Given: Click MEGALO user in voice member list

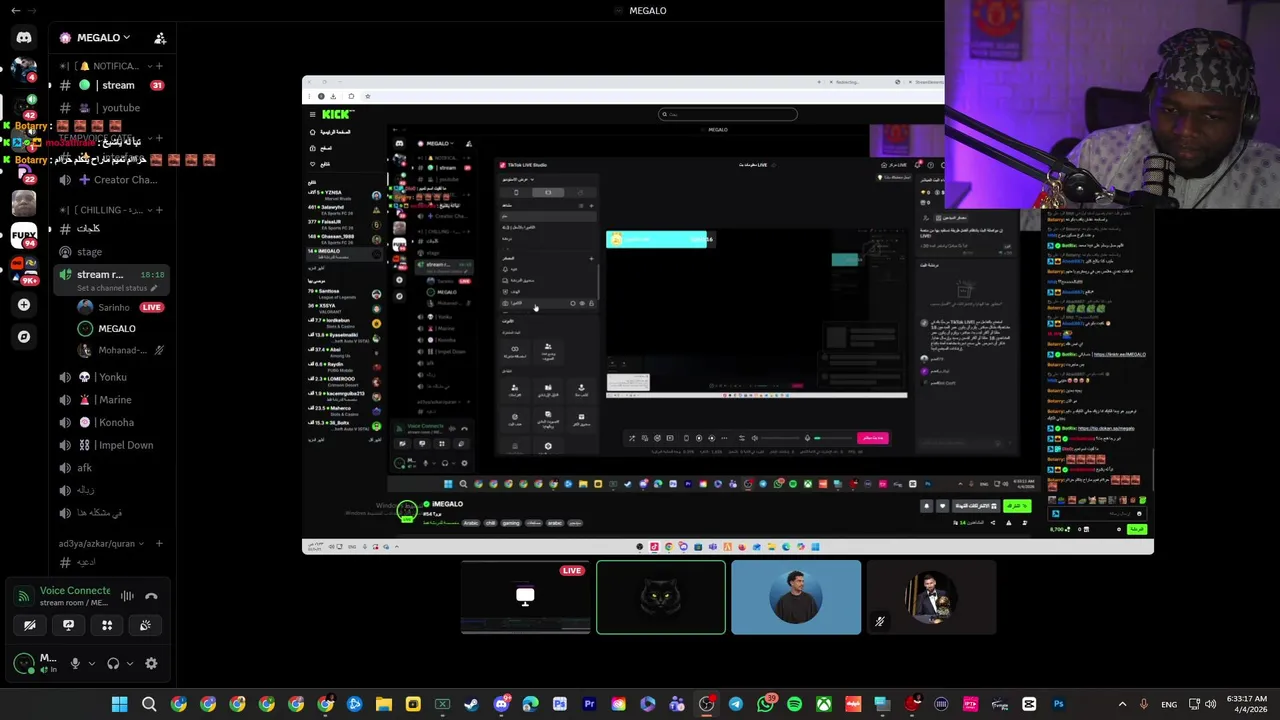Looking at the screenshot, I should [120, 328].
